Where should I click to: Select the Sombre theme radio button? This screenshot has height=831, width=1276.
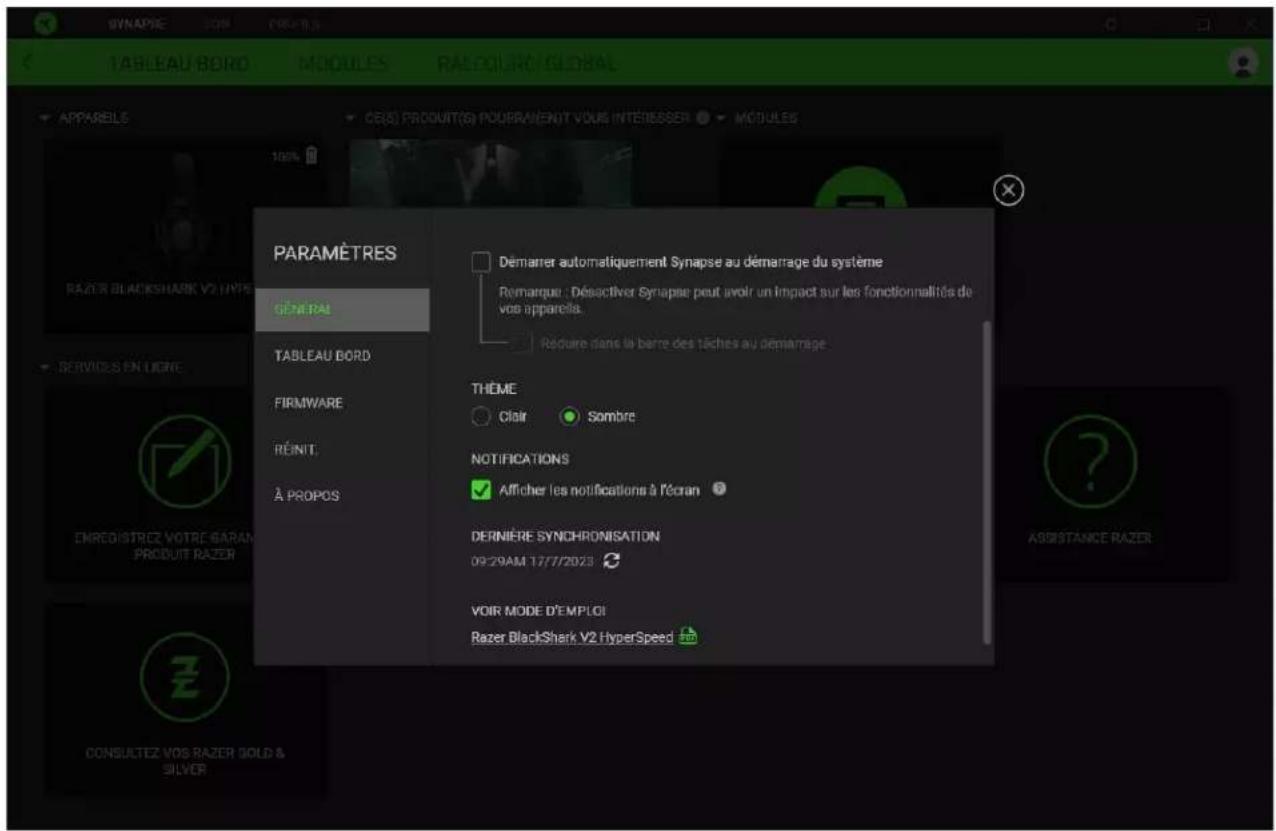click(569, 417)
